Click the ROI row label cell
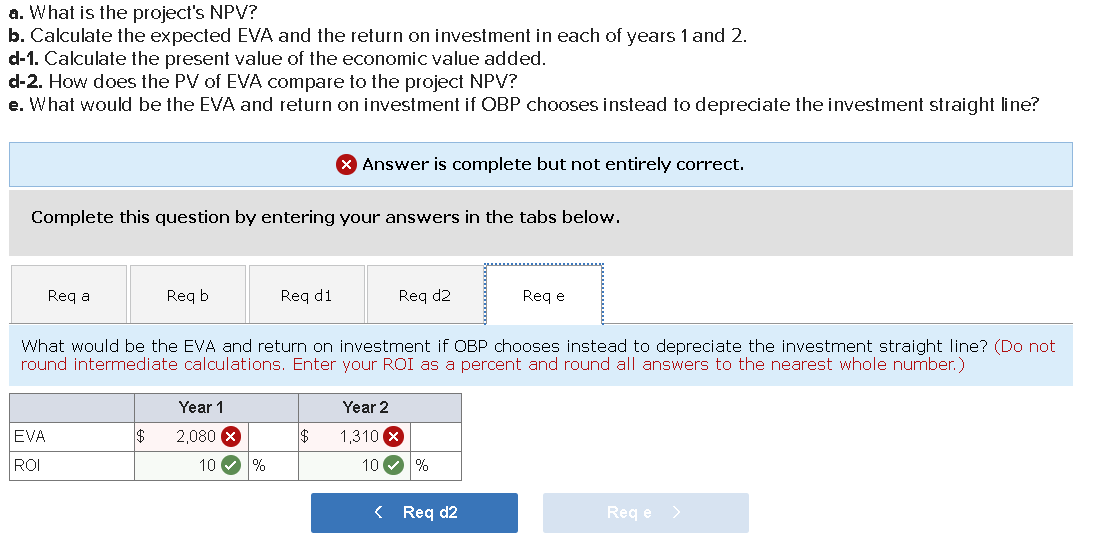The image size is (1096, 541). click(72, 465)
